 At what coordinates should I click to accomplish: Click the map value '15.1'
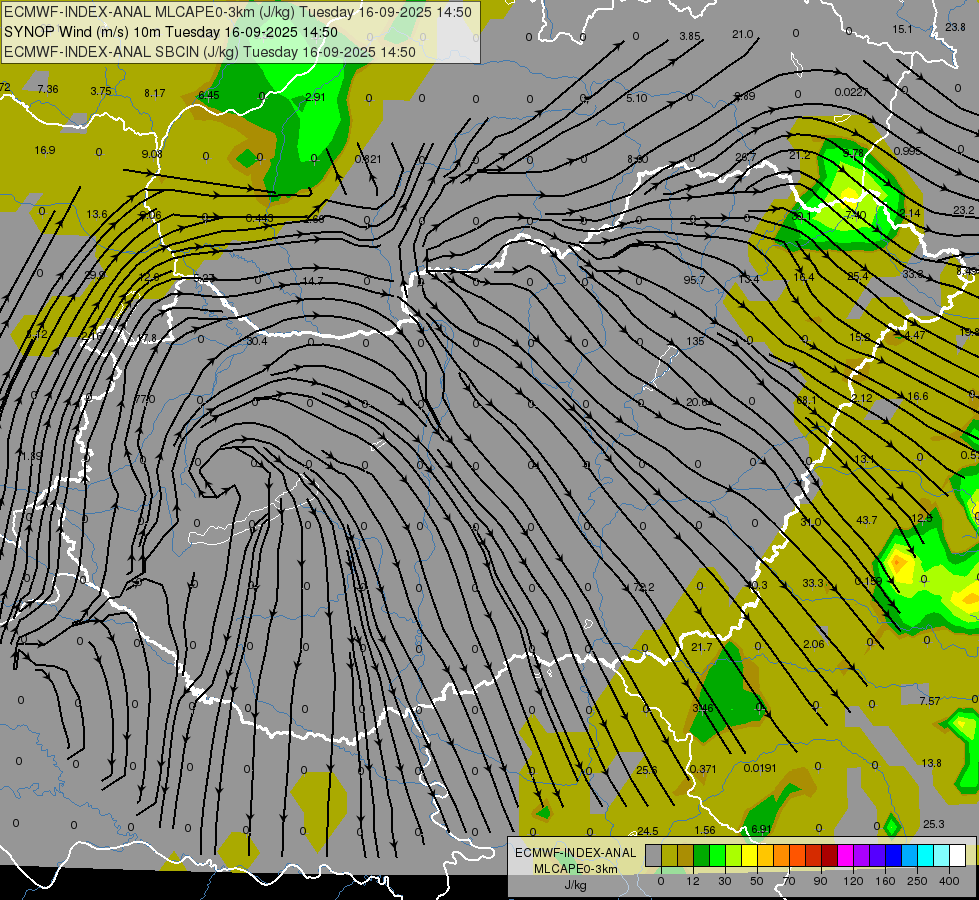click(x=902, y=29)
